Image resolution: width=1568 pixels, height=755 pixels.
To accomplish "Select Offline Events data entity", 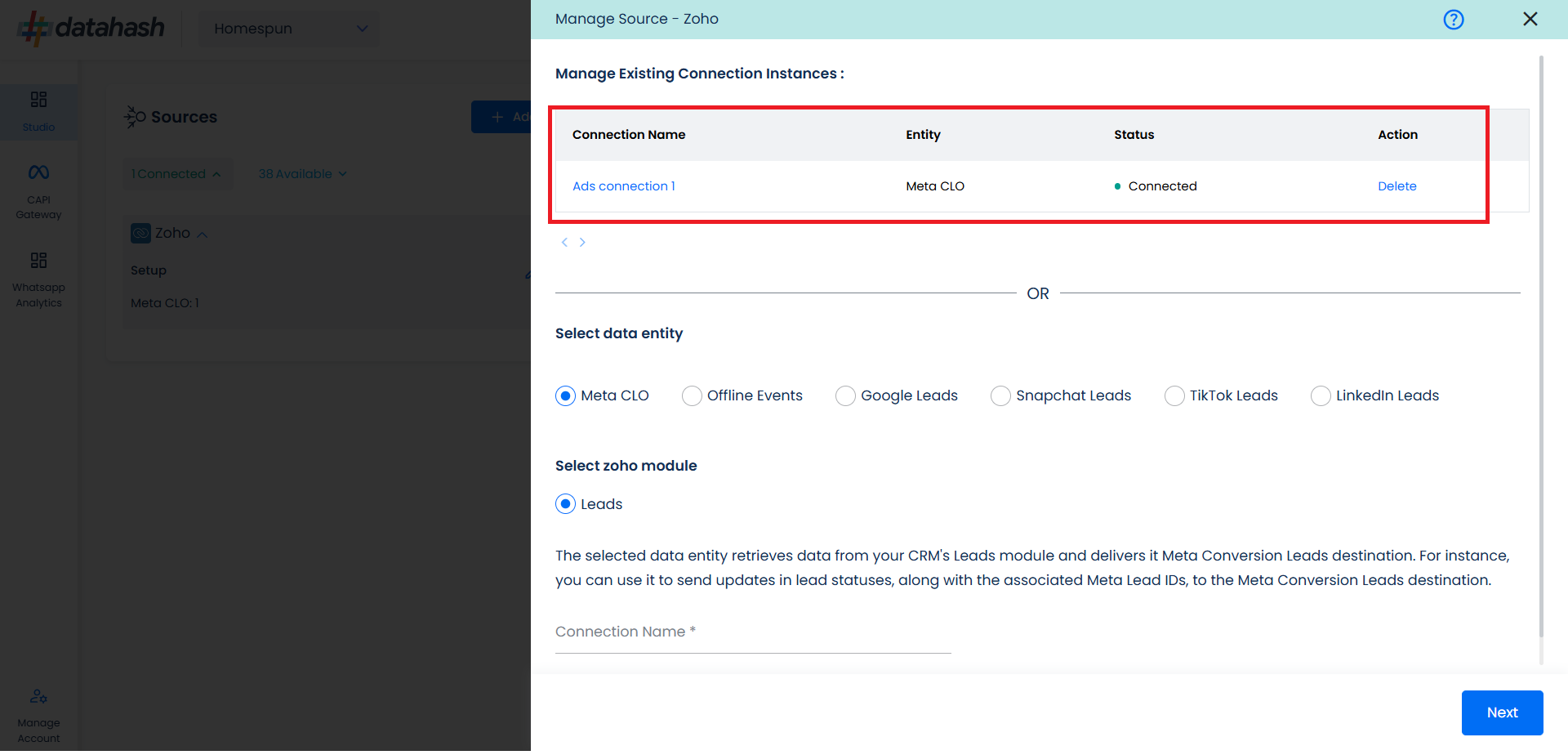I will 692,395.
